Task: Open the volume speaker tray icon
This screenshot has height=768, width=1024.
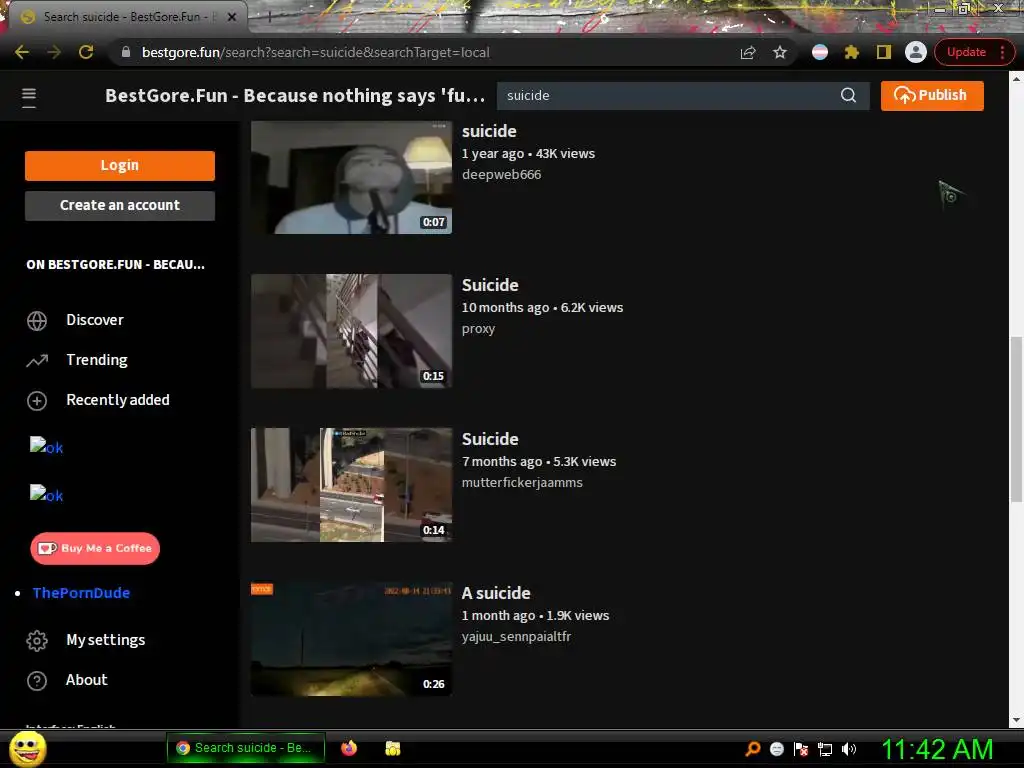Action: click(x=848, y=749)
